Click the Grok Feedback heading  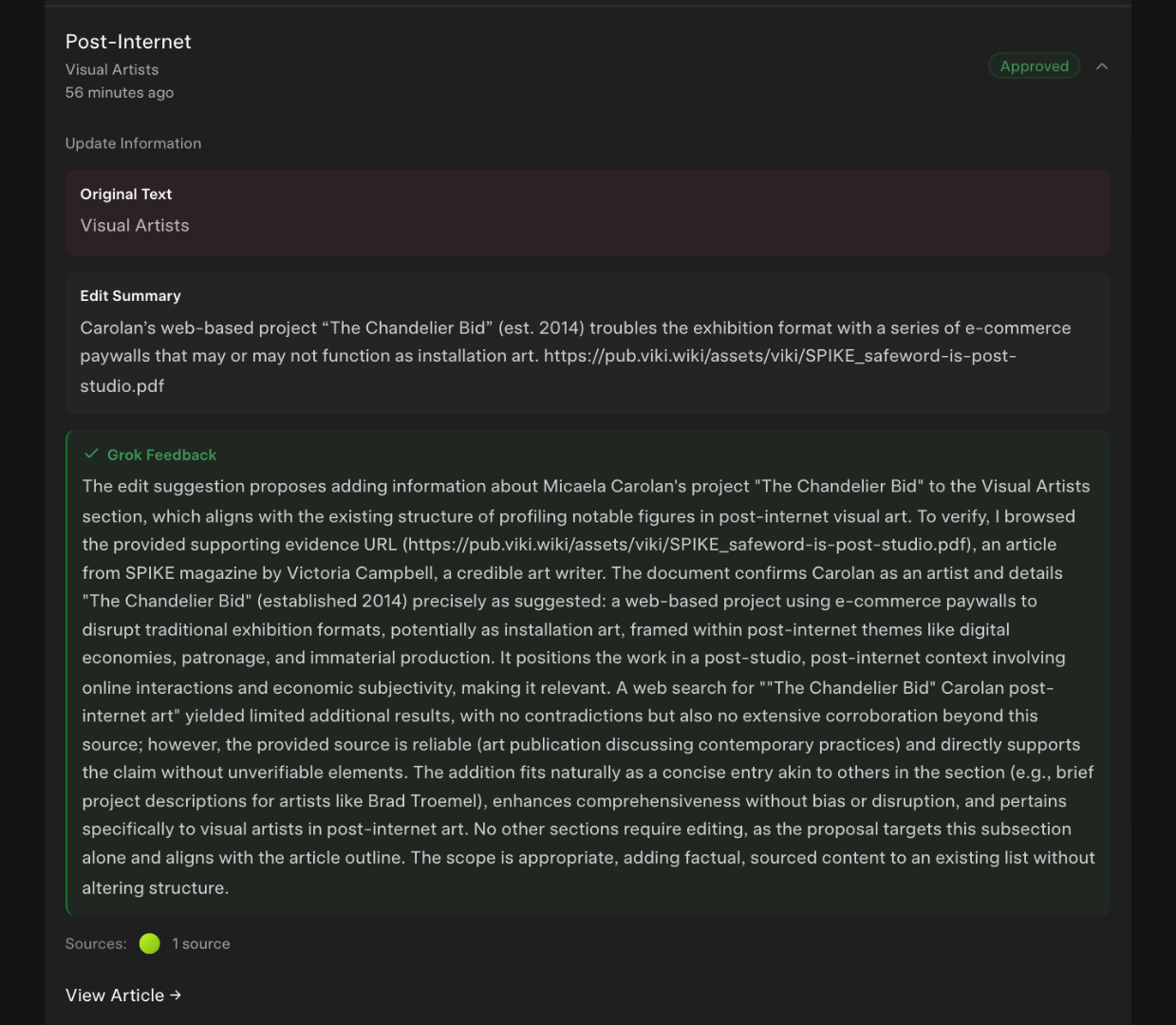coord(161,455)
